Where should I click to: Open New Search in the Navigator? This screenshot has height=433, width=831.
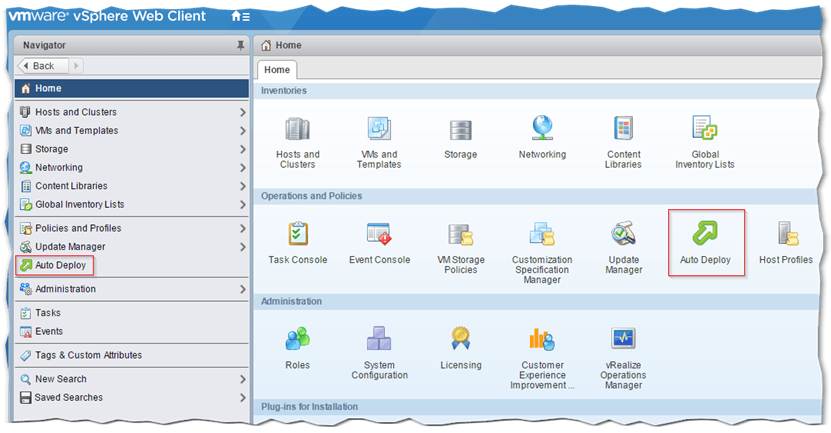[131, 379]
